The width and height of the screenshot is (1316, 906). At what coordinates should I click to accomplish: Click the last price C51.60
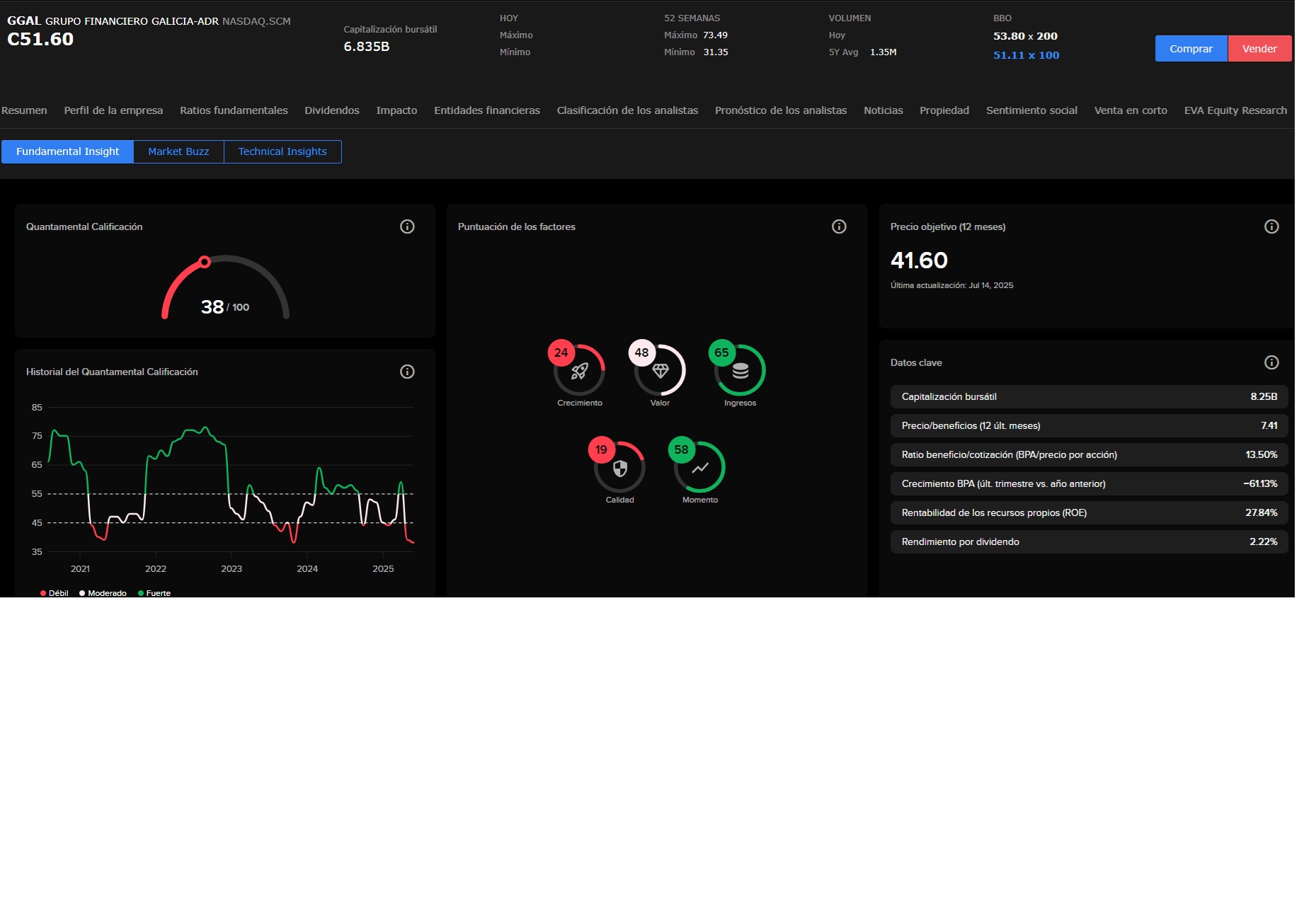[x=40, y=39]
